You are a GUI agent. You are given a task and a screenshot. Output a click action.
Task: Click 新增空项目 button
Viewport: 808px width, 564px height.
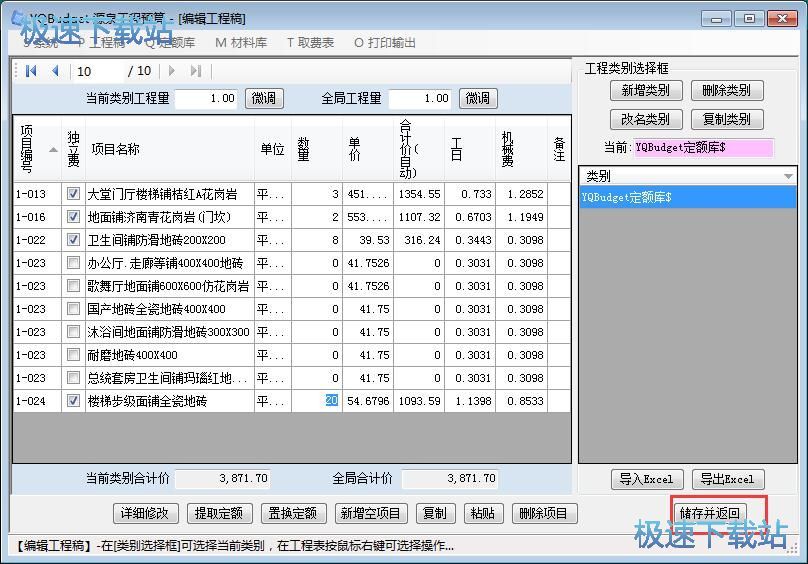point(371,513)
